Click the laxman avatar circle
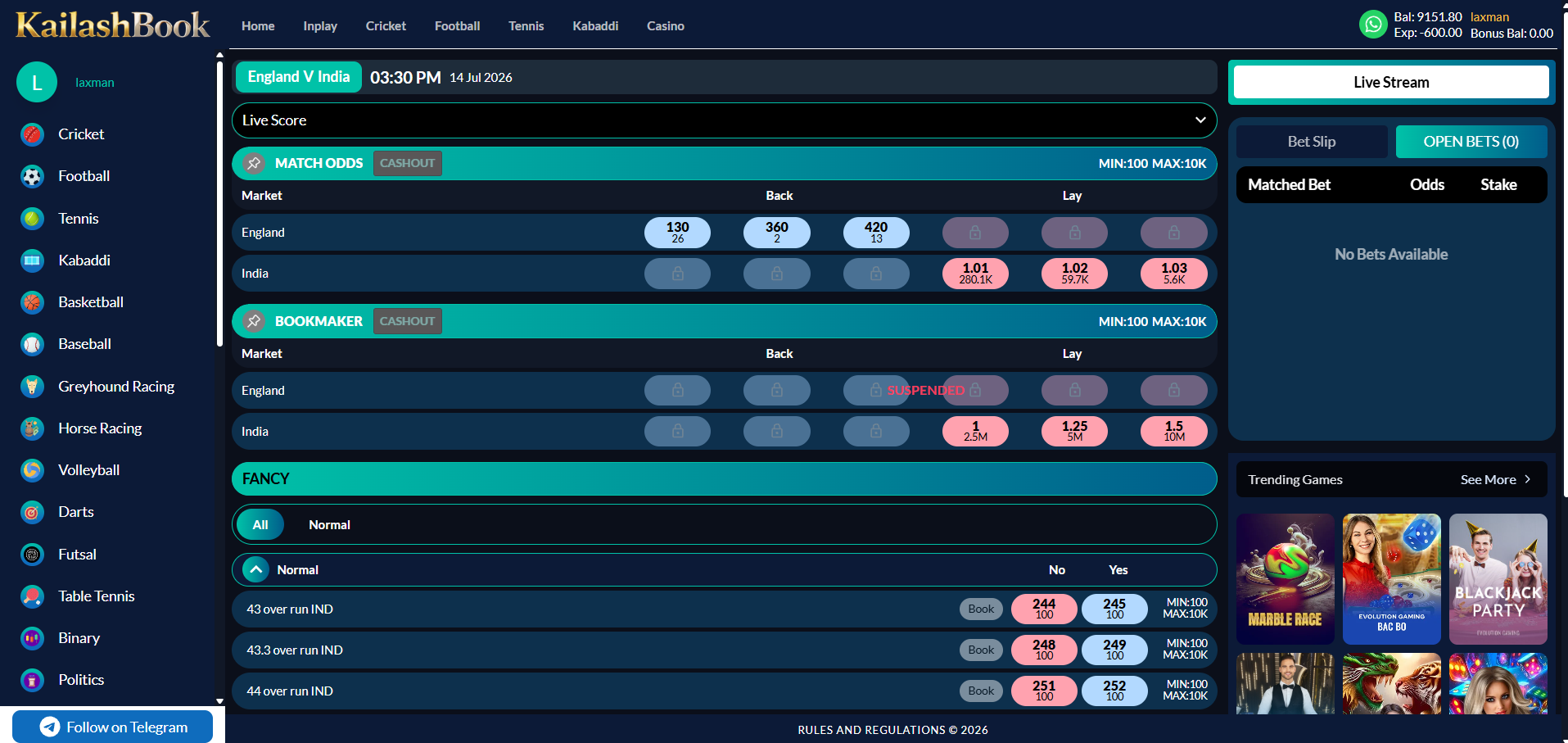This screenshot has height=743, width=1568. [x=37, y=82]
